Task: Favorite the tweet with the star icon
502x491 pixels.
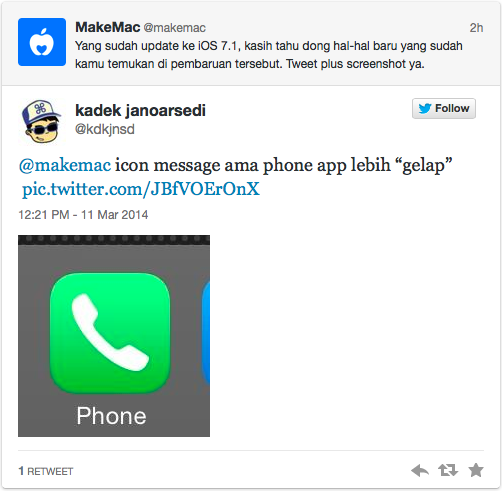Action: click(x=476, y=470)
